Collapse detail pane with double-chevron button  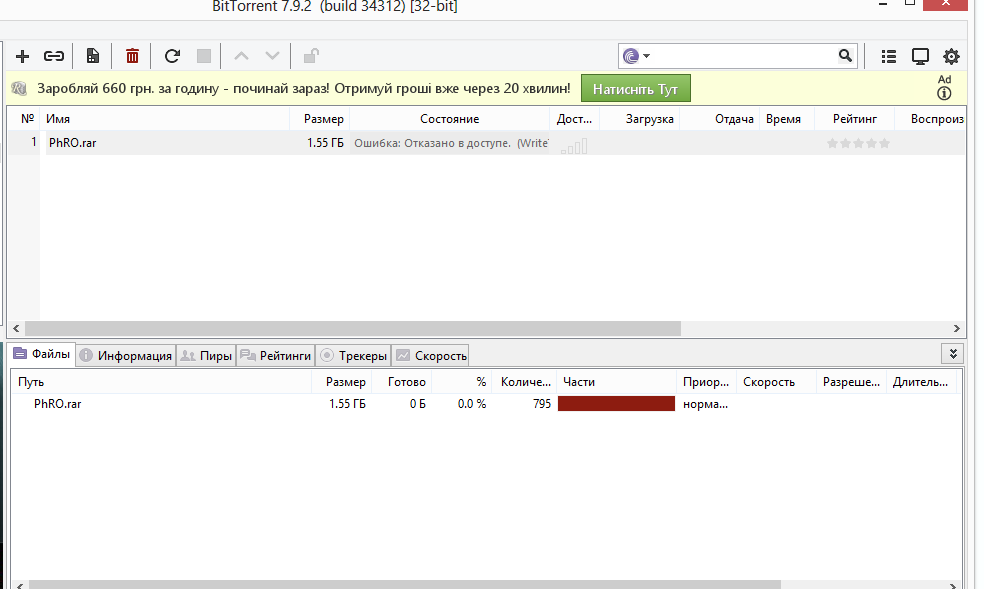click(953, 354)
